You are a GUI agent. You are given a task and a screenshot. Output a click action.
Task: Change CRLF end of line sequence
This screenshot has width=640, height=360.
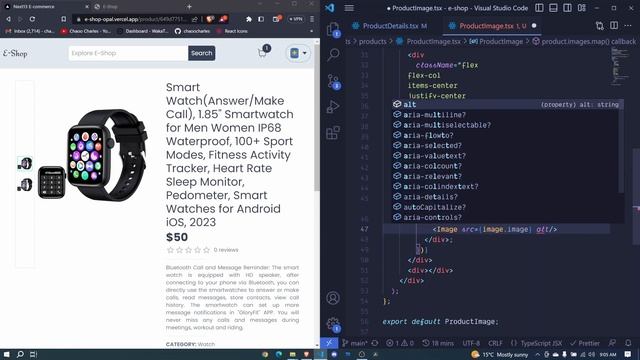click(495, 343)
